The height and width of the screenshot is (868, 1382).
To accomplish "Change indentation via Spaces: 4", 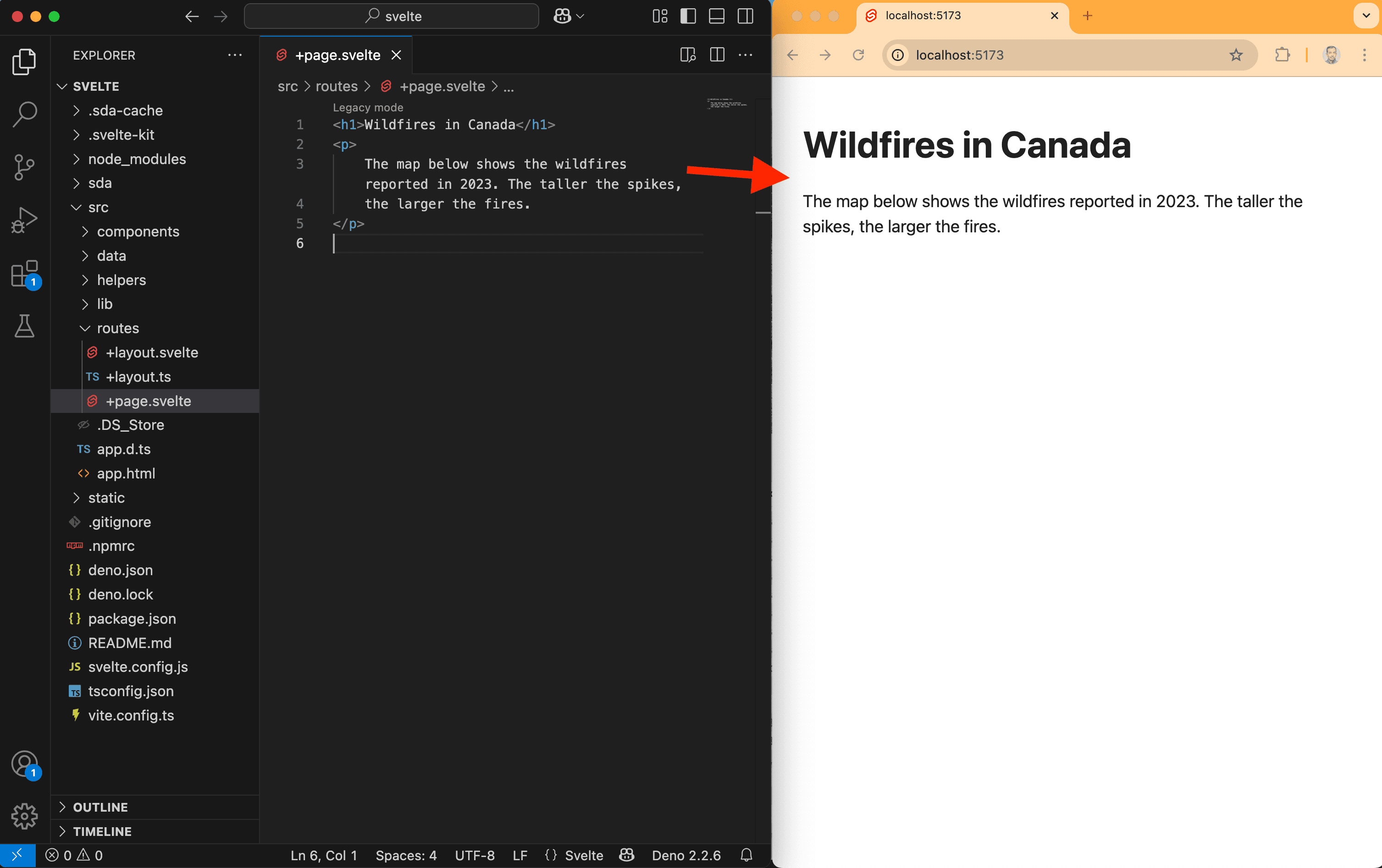I will (x=406, y=855).
